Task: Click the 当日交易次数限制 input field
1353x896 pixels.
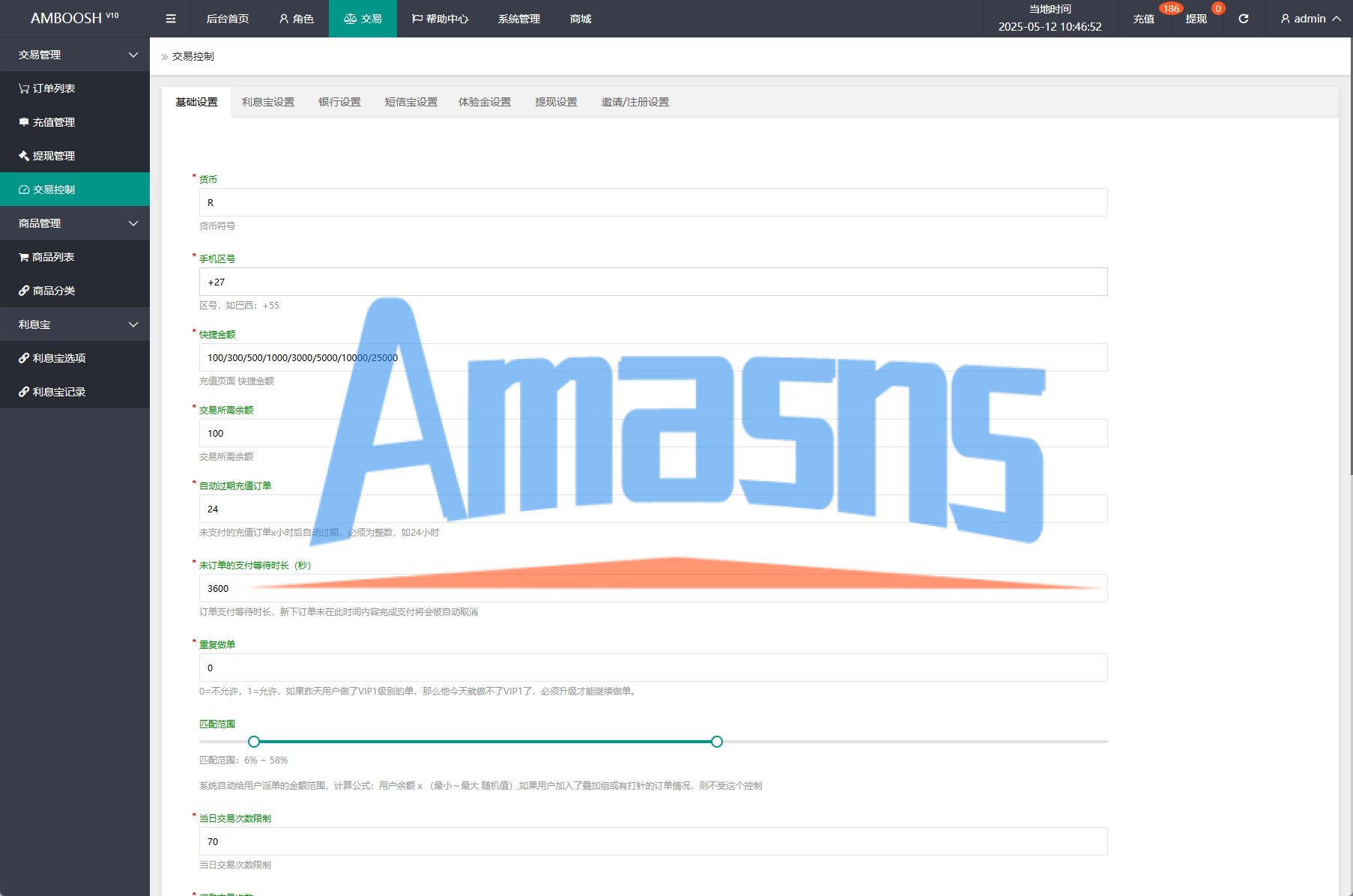Action: click(653, 841)
